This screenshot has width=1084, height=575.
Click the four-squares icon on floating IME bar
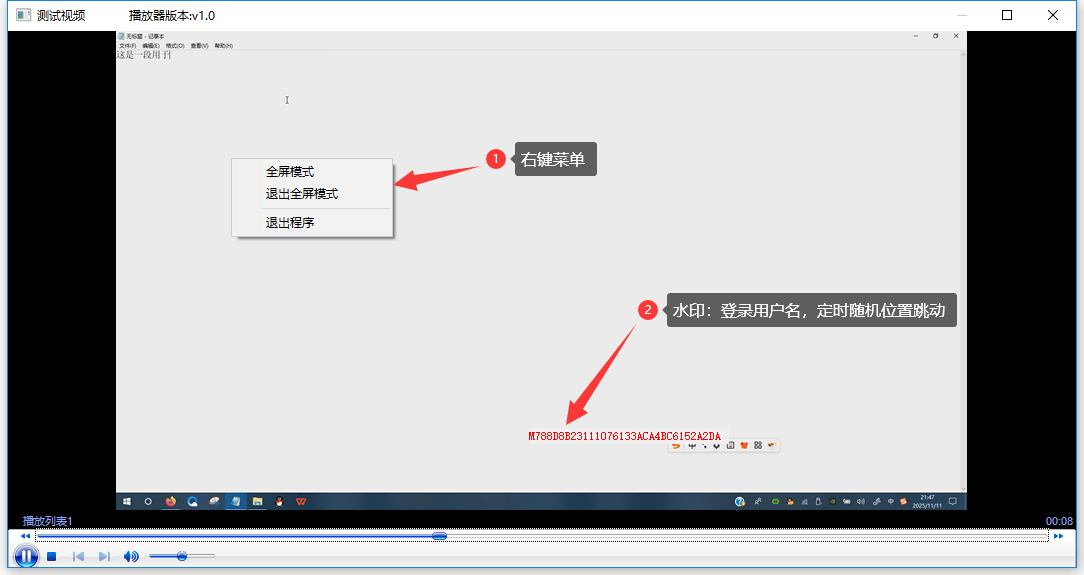point(758,446)
